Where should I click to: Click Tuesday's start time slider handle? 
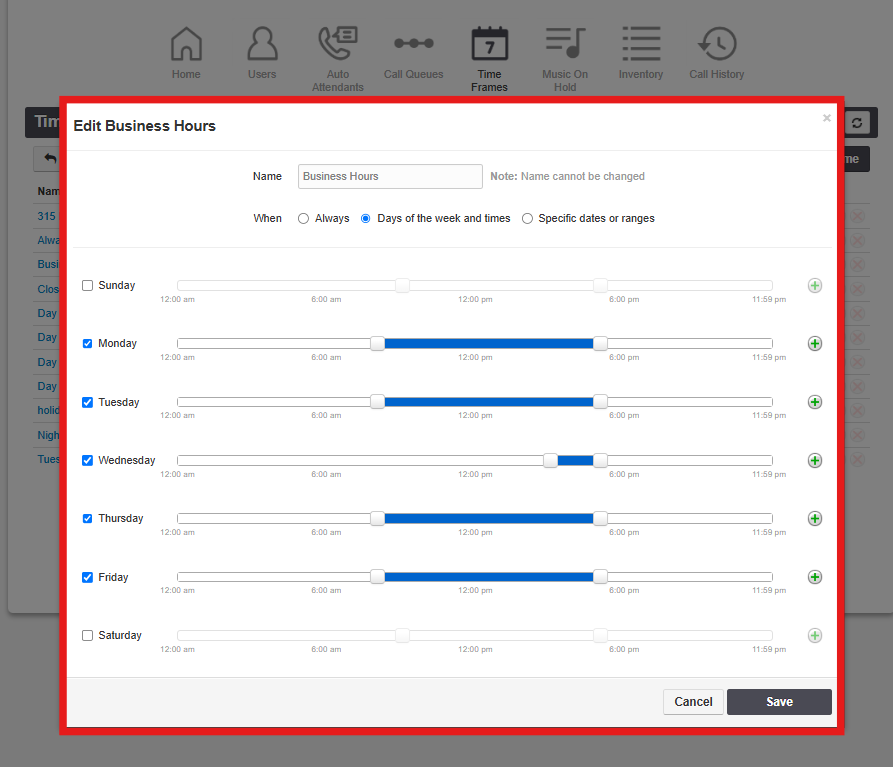(x=378, y=402)
